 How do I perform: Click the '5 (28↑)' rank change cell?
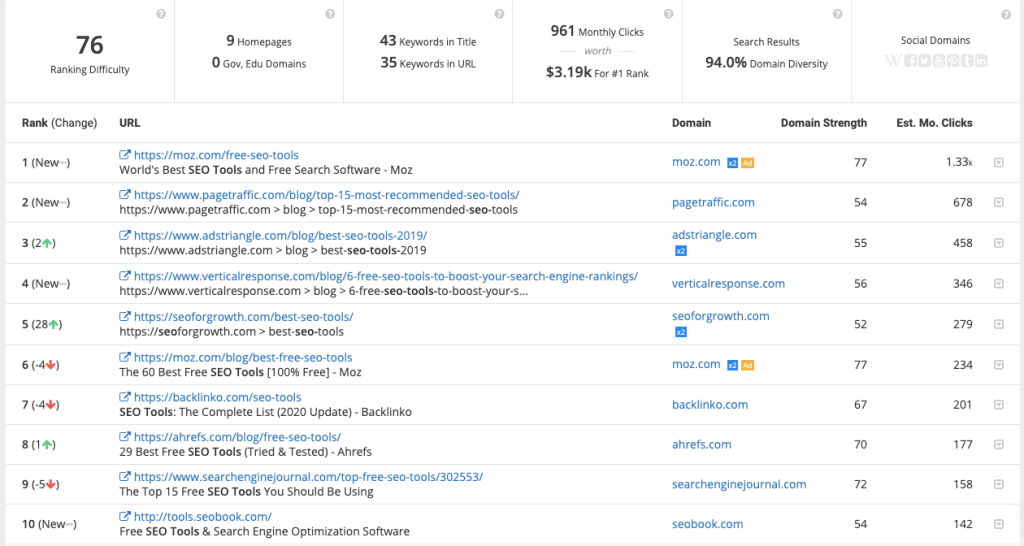42,324
